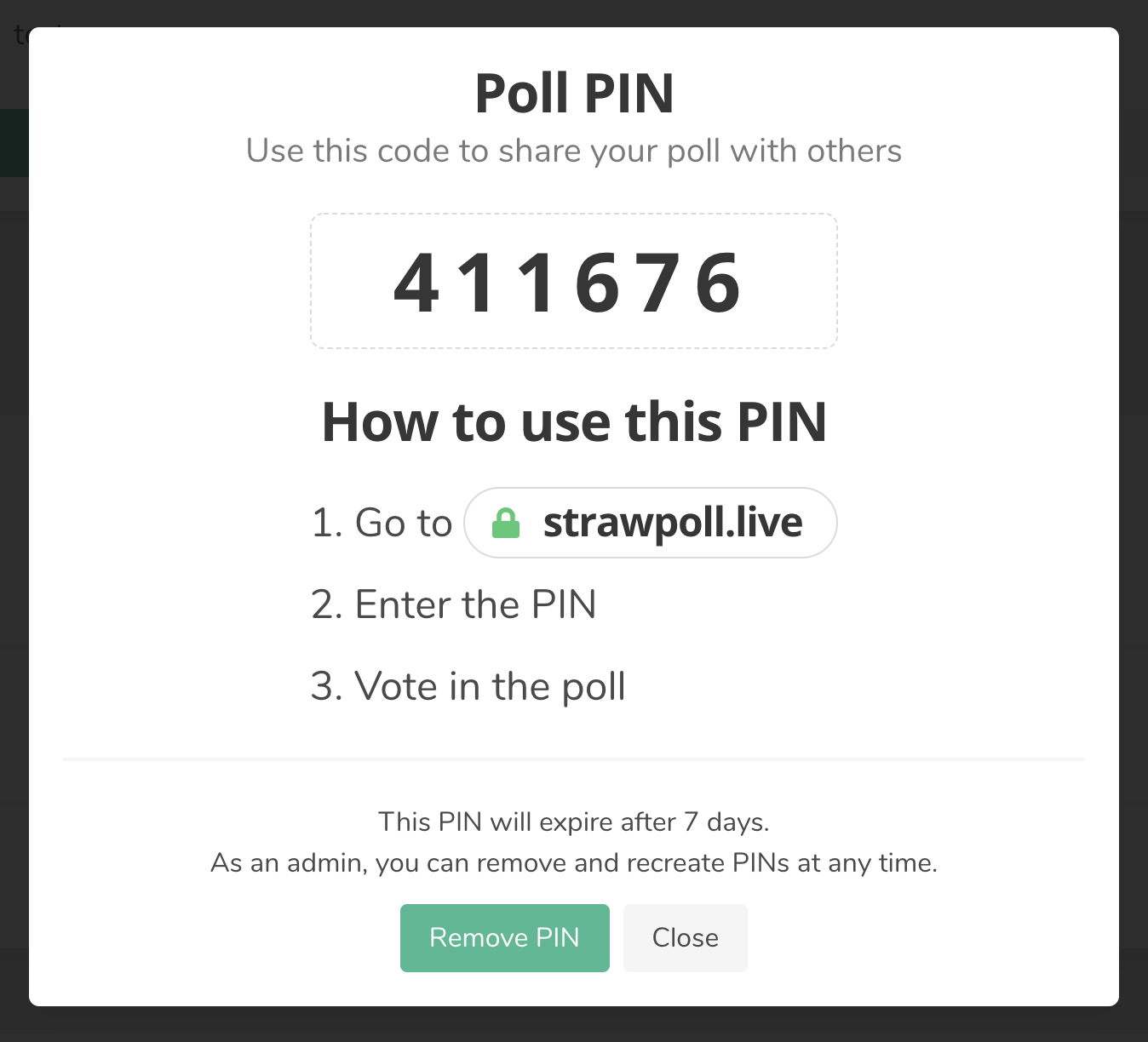Click the 'PIN will expire after 7 days' note
The width and height of the screenshot is (1148, 1042).
(574, 822)
